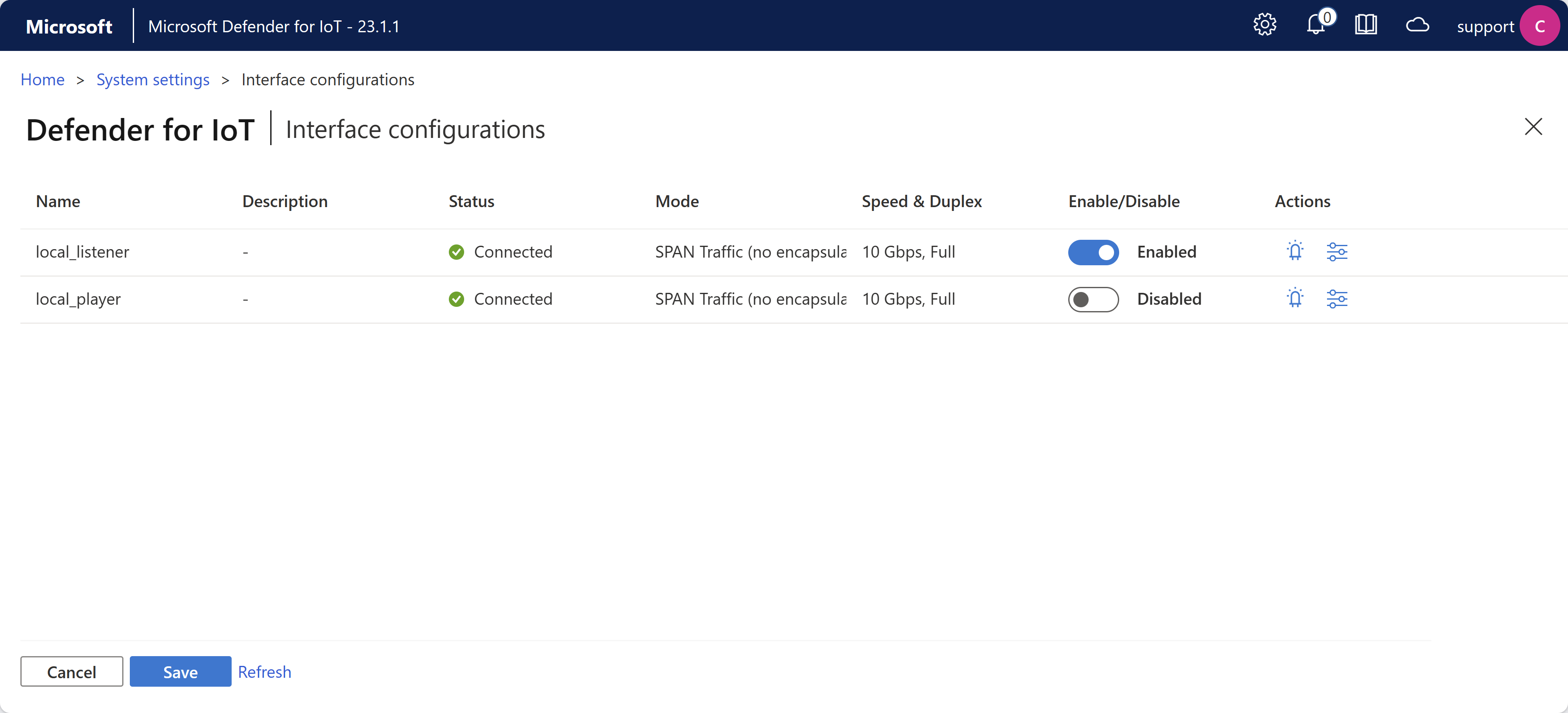Enable the local_player interface toggle
Screen dimensions: 1568x713
(1093, 298)
